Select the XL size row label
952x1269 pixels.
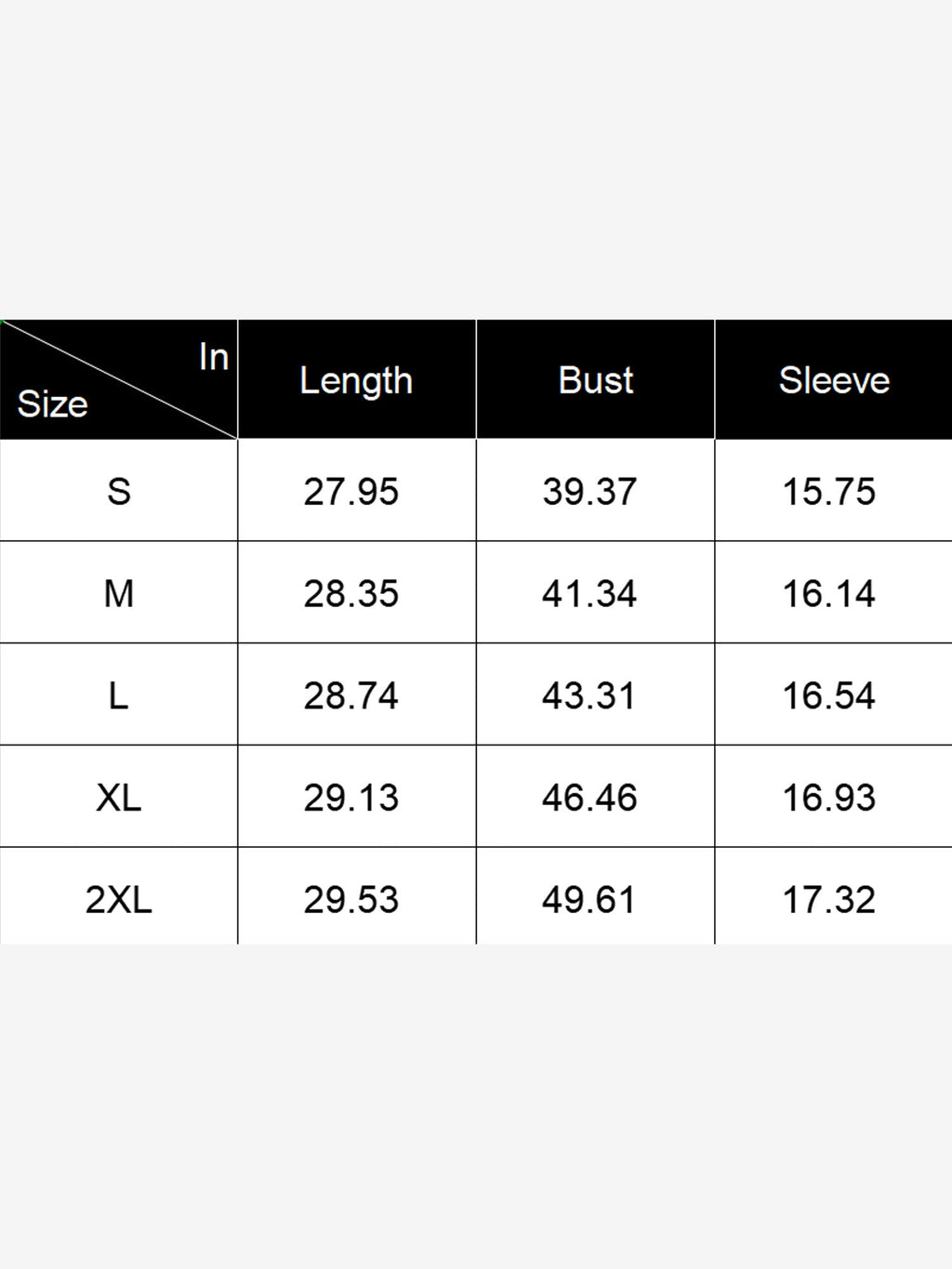pos(118,798)
